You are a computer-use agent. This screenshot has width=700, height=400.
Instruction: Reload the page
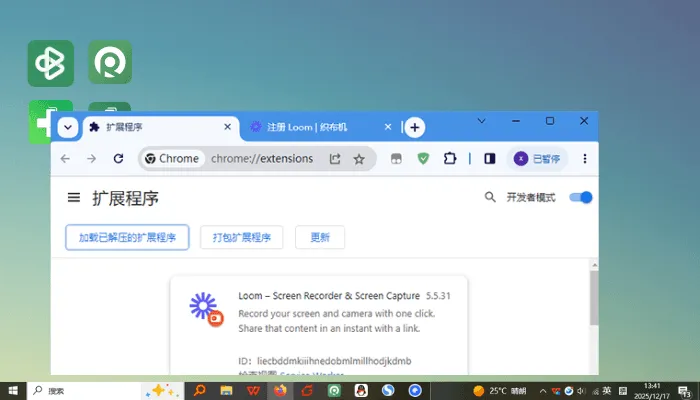point(118,158)
